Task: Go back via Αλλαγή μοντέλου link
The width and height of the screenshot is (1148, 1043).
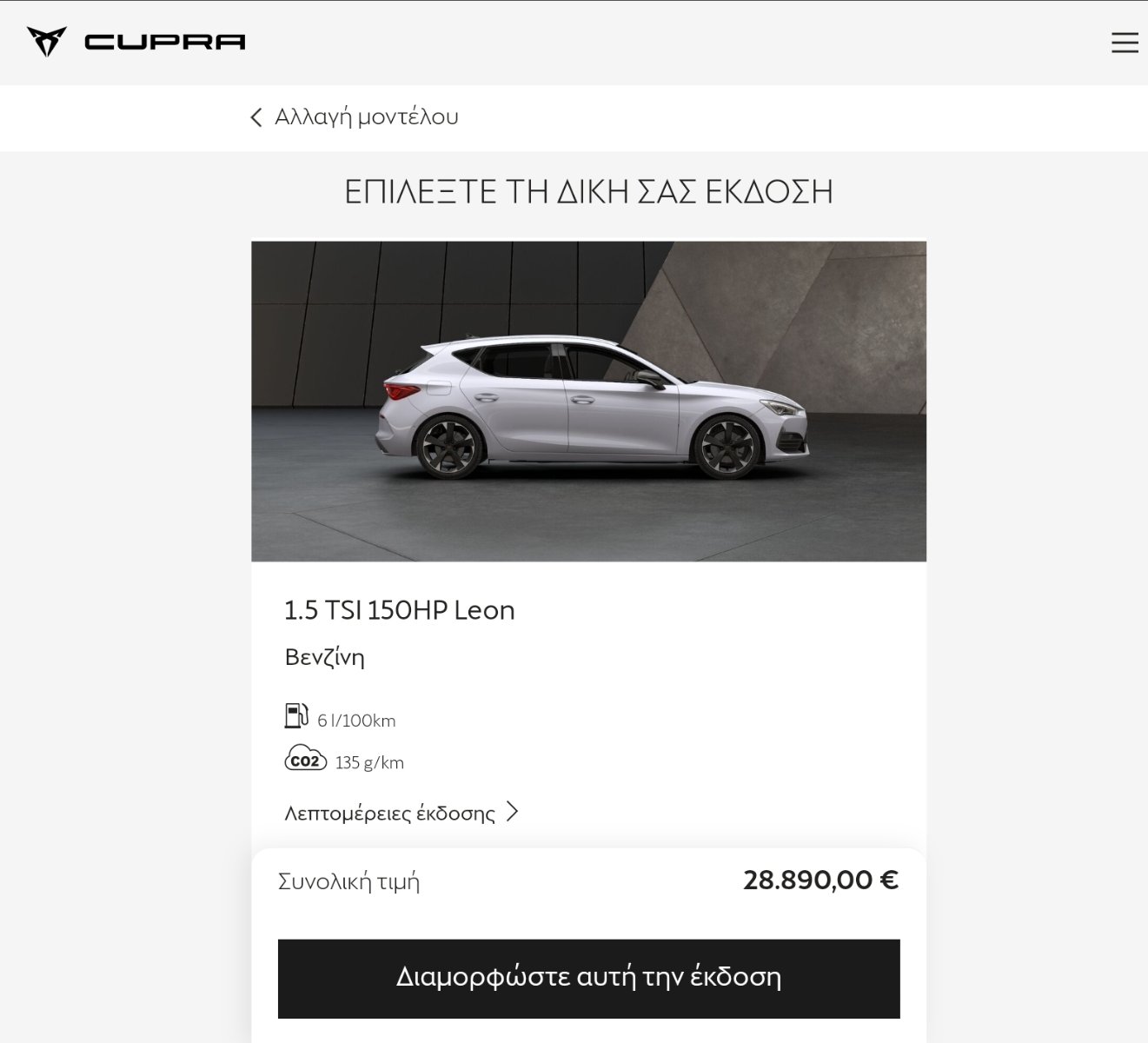Action: 367,116
